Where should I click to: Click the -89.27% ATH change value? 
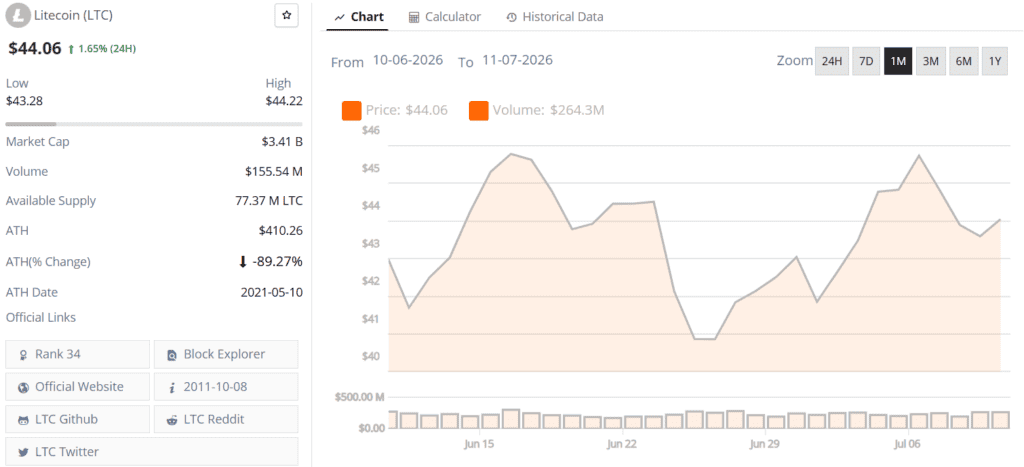278,262
